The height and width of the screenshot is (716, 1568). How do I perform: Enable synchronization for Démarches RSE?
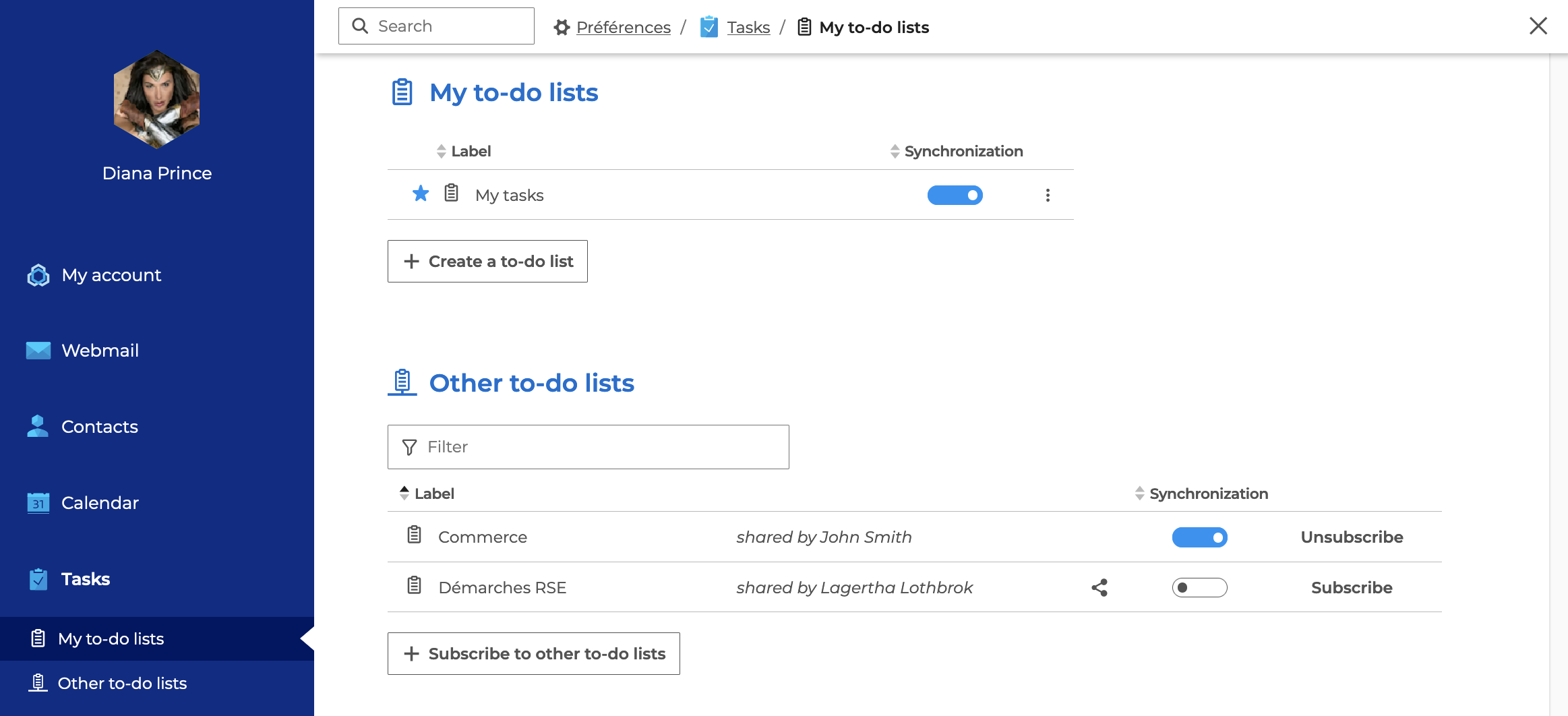coord(1199,588)
